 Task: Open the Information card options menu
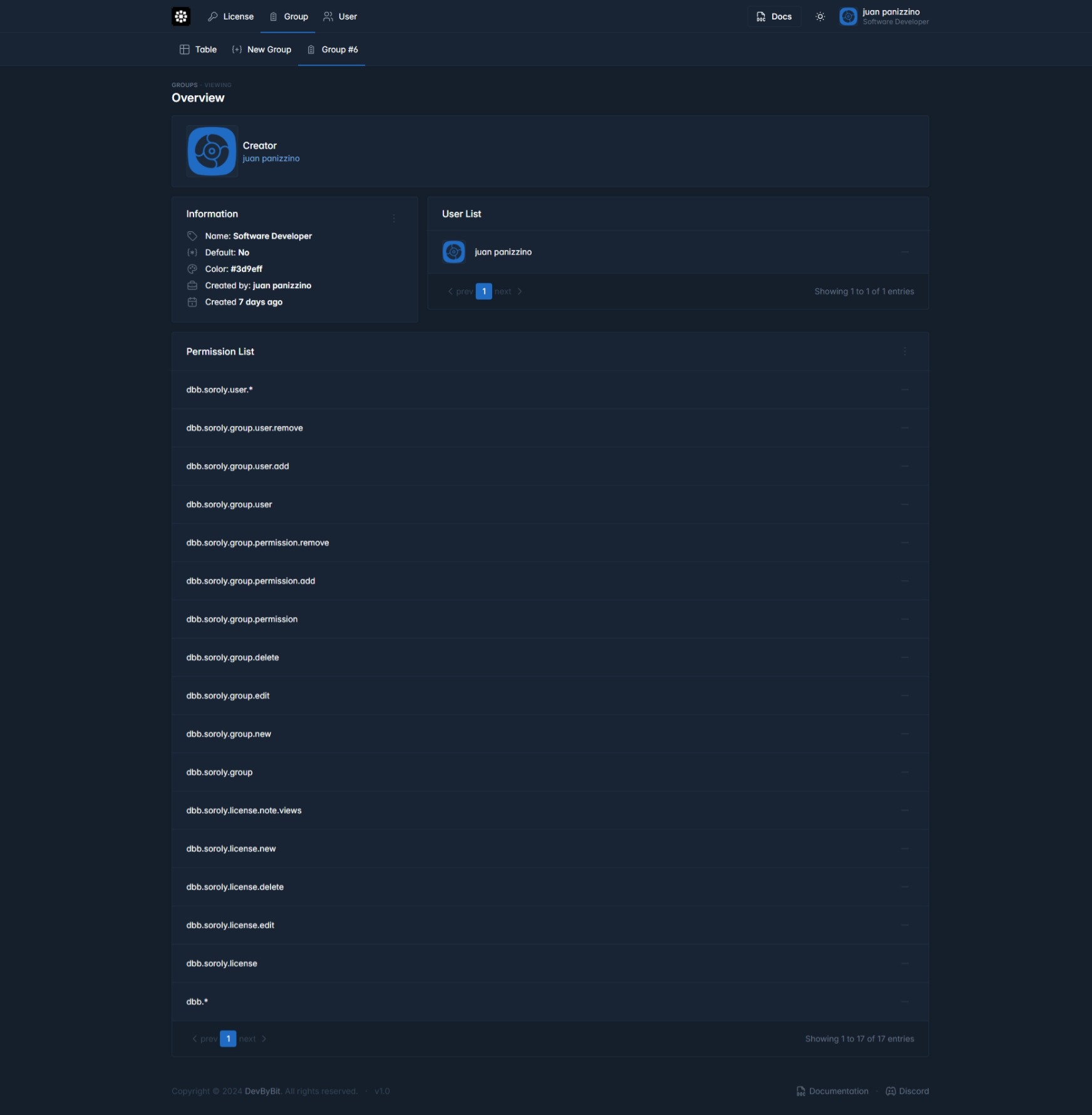(x=394, y=219)
